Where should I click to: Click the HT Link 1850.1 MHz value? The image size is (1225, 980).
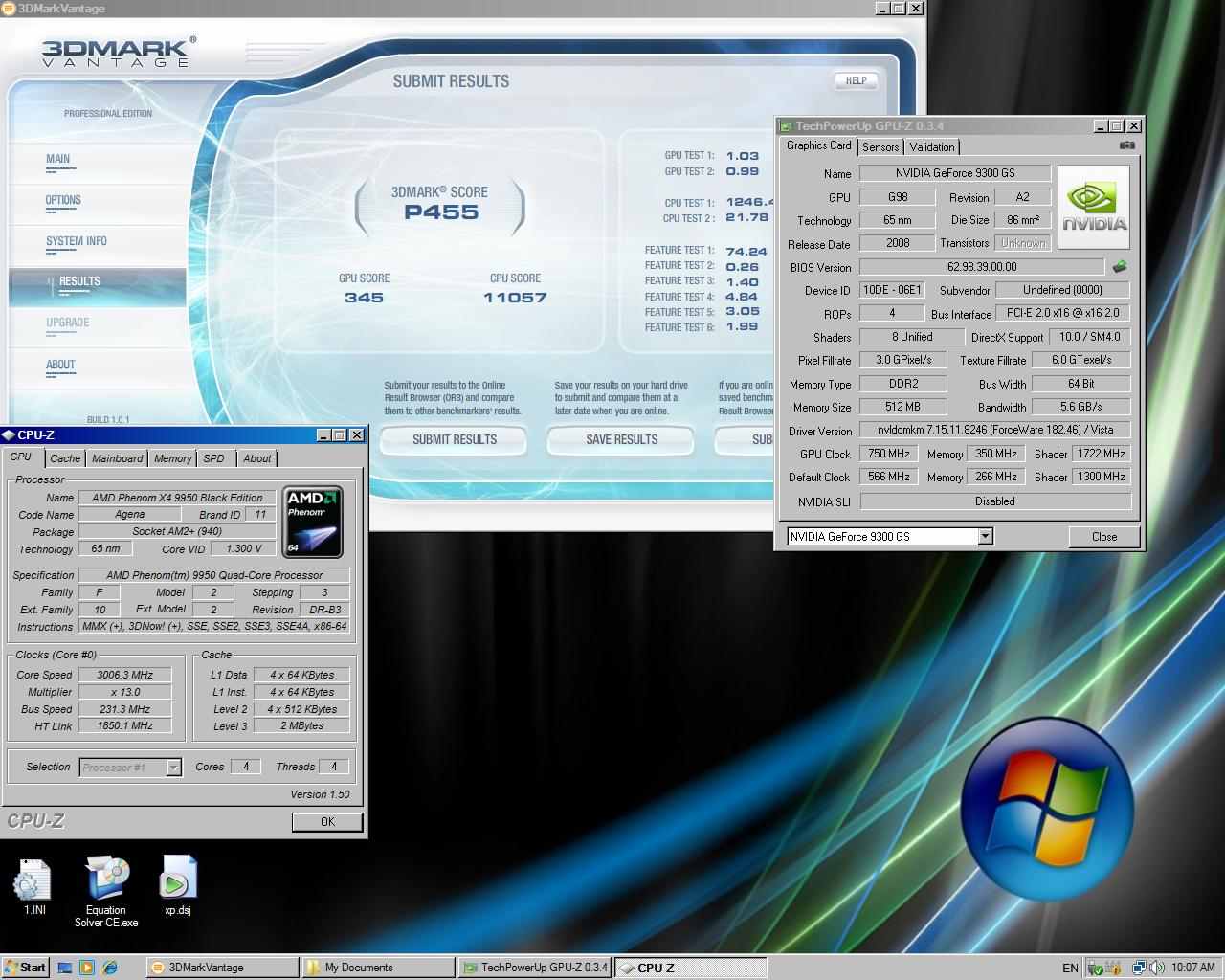coord(124,725)
